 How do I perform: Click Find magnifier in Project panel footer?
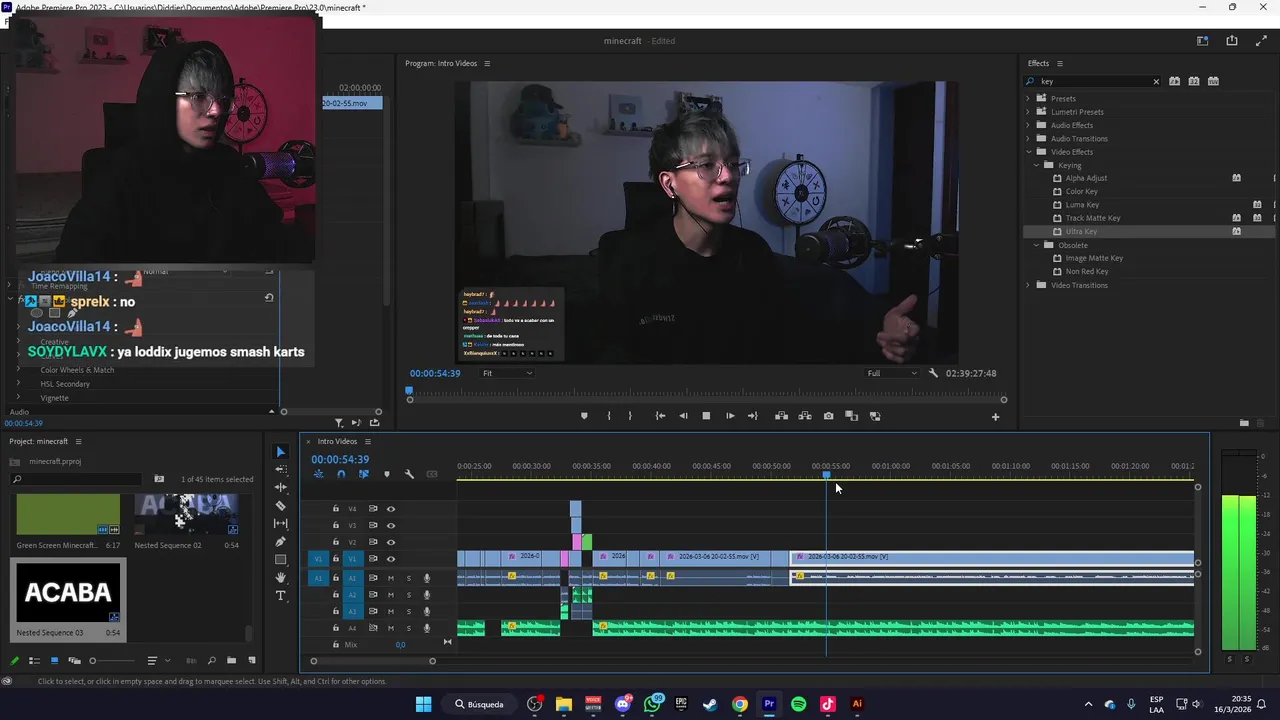coord(211,661)
